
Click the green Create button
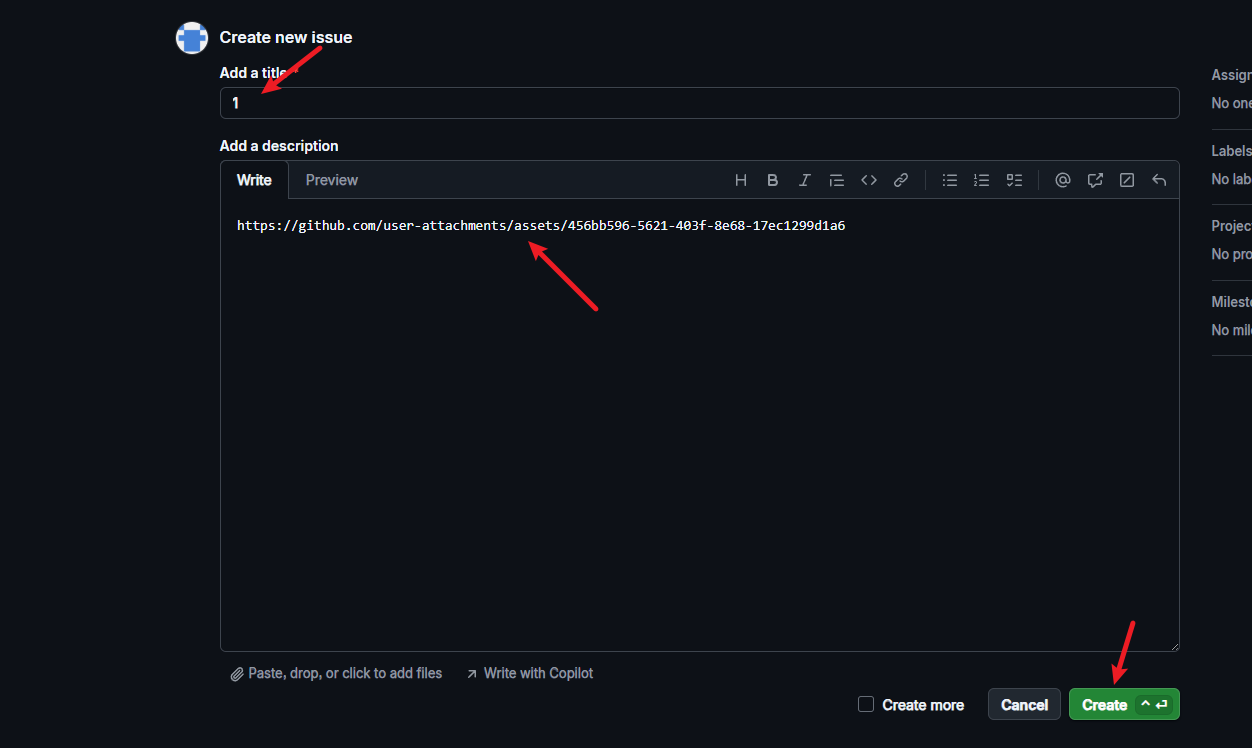[x=1124, y=704]
